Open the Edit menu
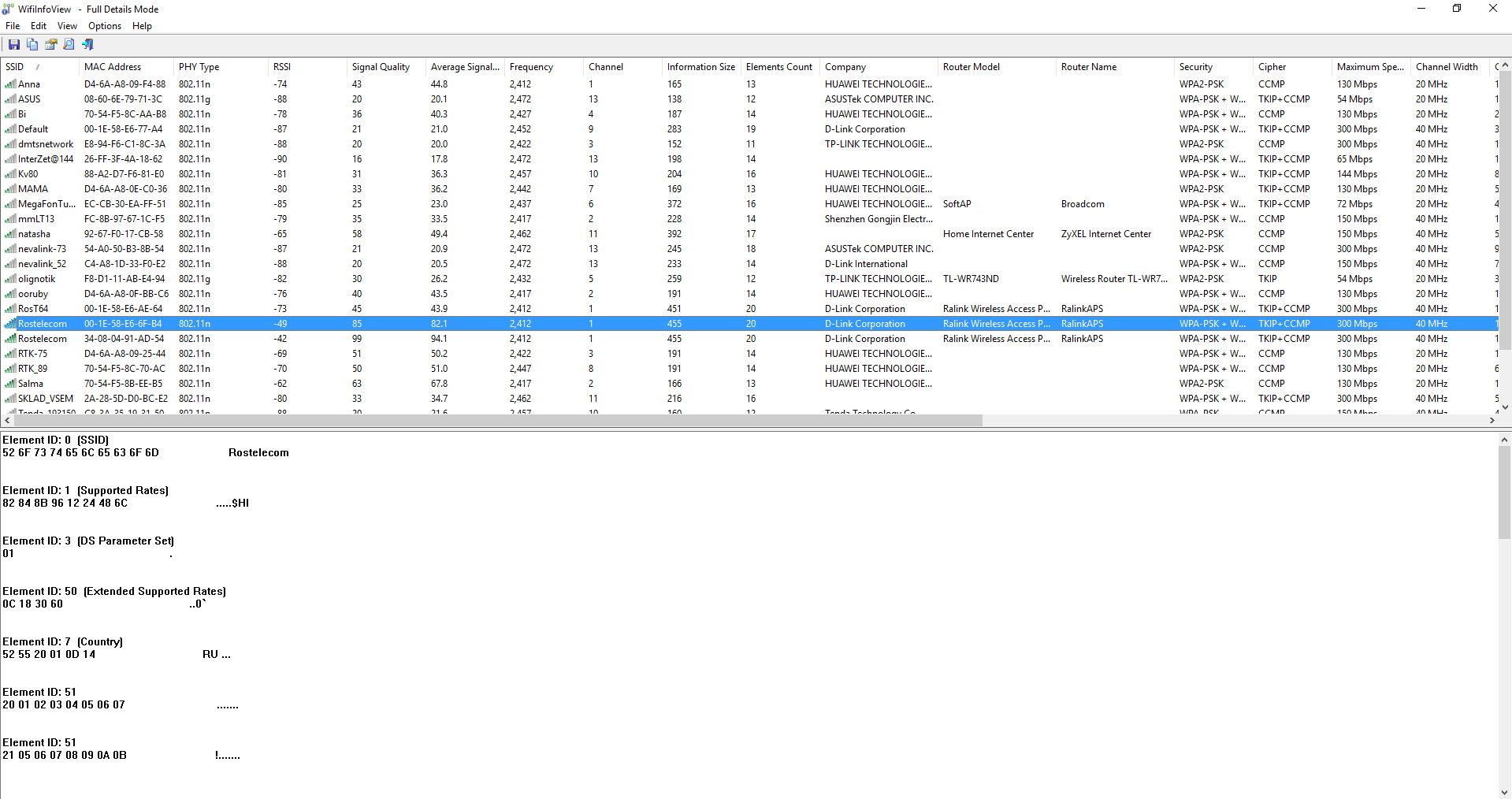 click(x=39, y=26)
